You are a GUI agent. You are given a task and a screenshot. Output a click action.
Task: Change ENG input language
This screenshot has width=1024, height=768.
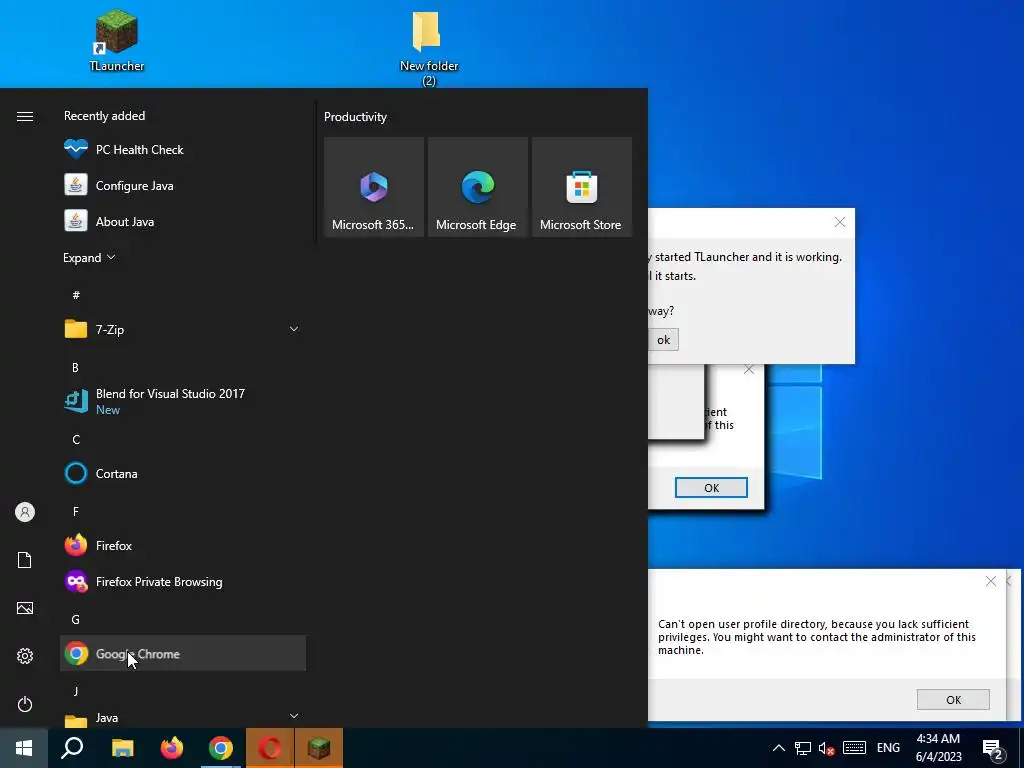point(888,748)
